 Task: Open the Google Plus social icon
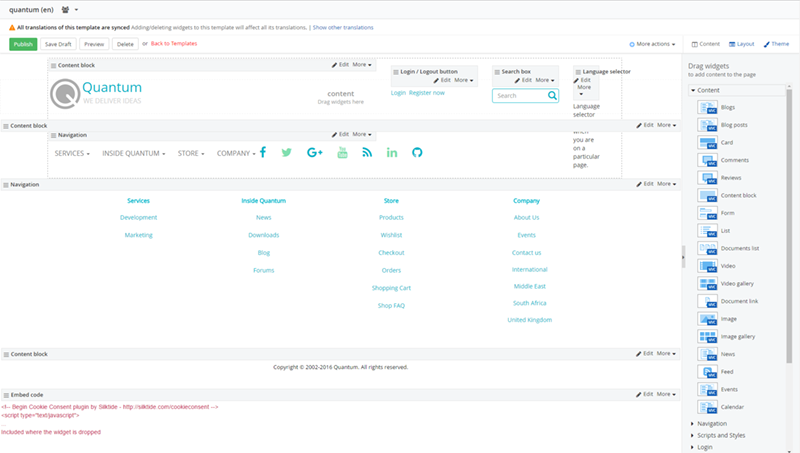(315, 152)
